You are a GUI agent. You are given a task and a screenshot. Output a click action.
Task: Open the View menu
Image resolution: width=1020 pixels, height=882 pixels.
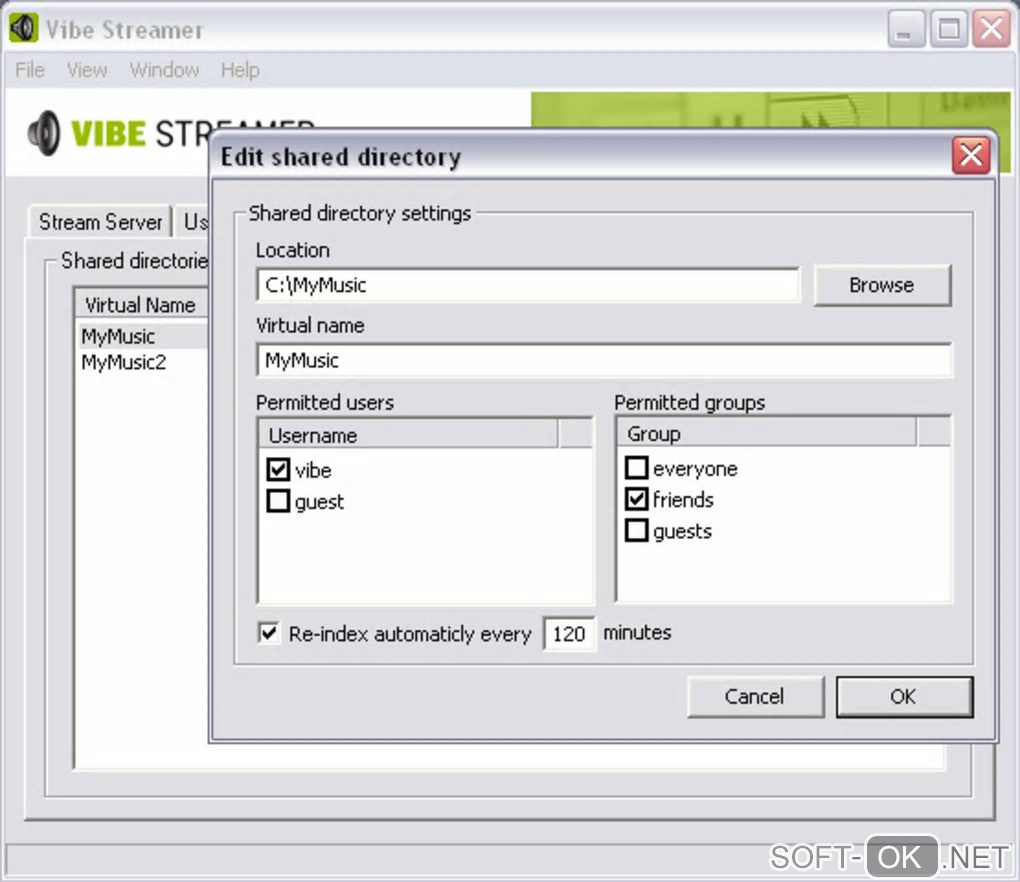coord(87,70)
